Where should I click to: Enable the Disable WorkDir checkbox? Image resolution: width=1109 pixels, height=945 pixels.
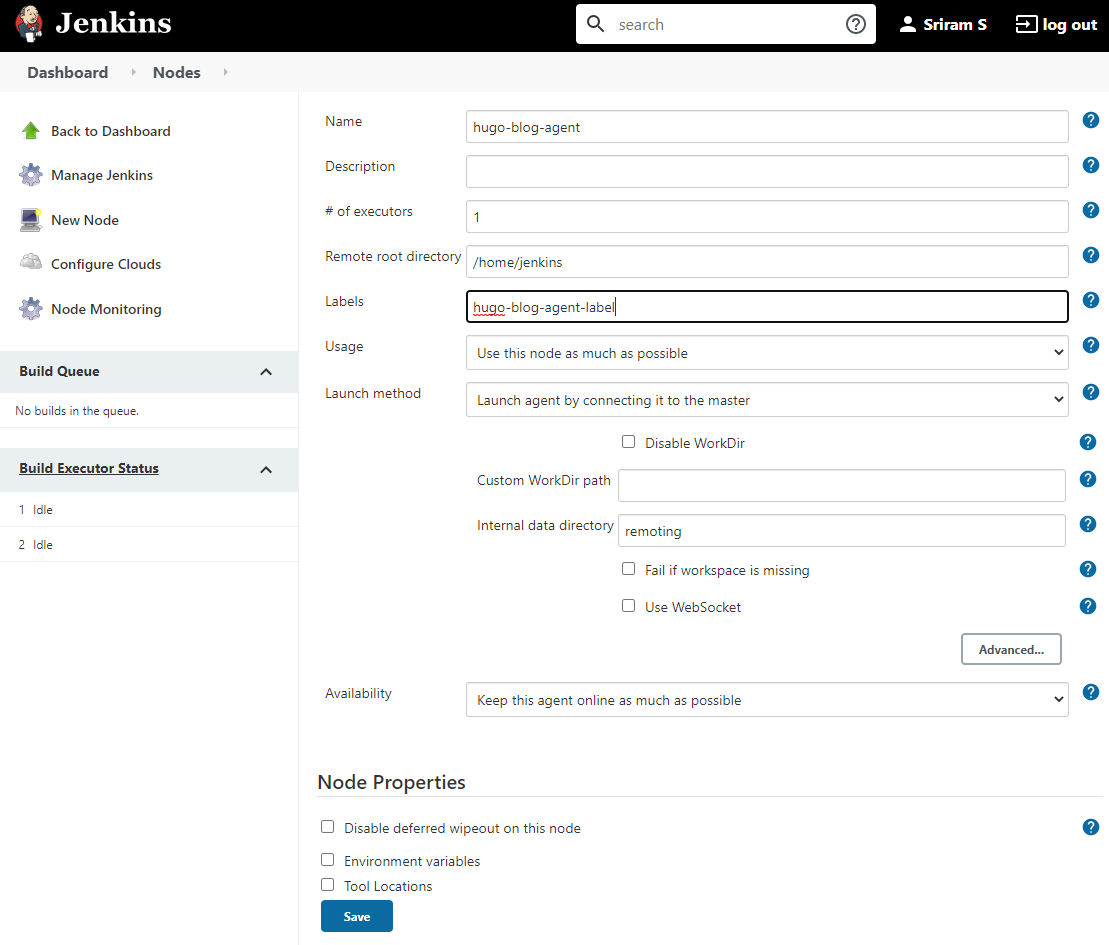tap(628, 442)
